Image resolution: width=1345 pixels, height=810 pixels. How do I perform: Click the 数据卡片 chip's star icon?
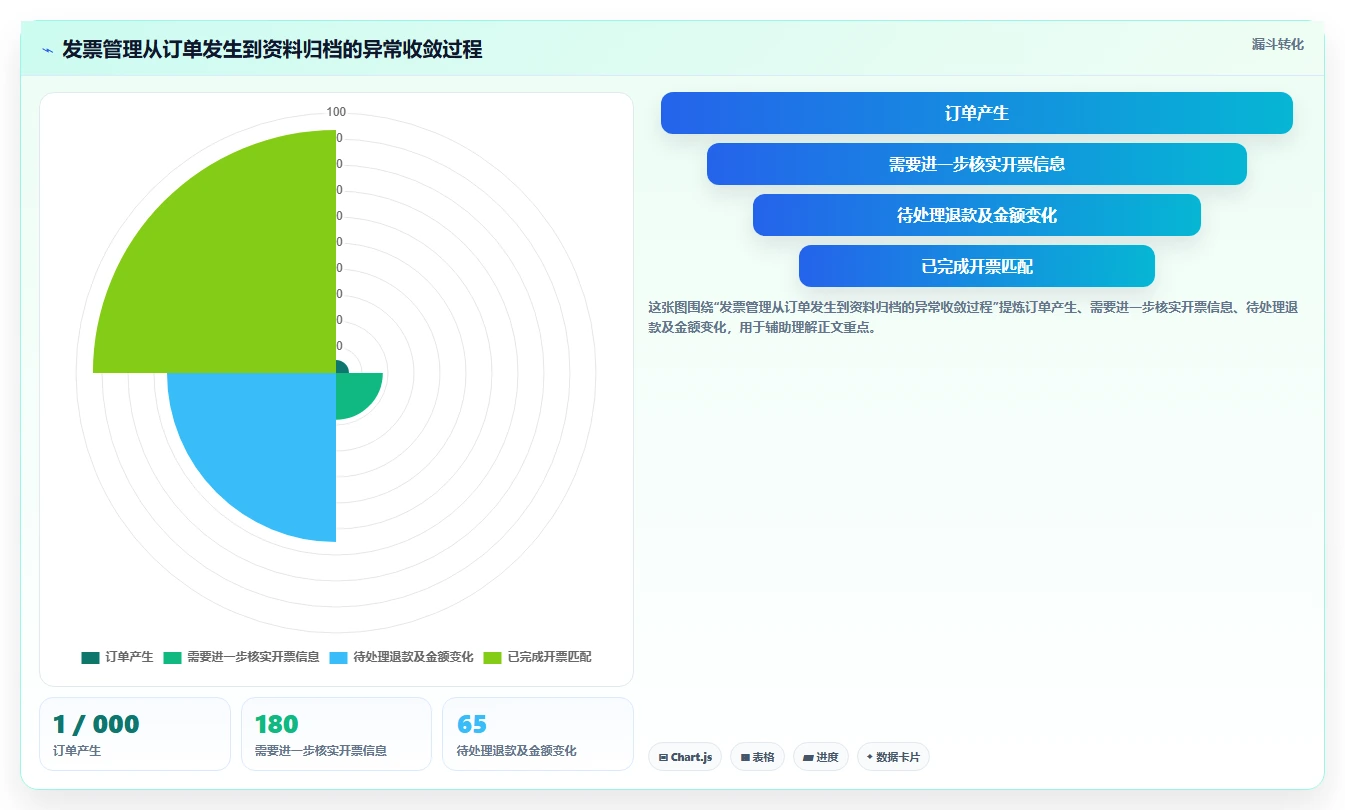coord(870,758)
